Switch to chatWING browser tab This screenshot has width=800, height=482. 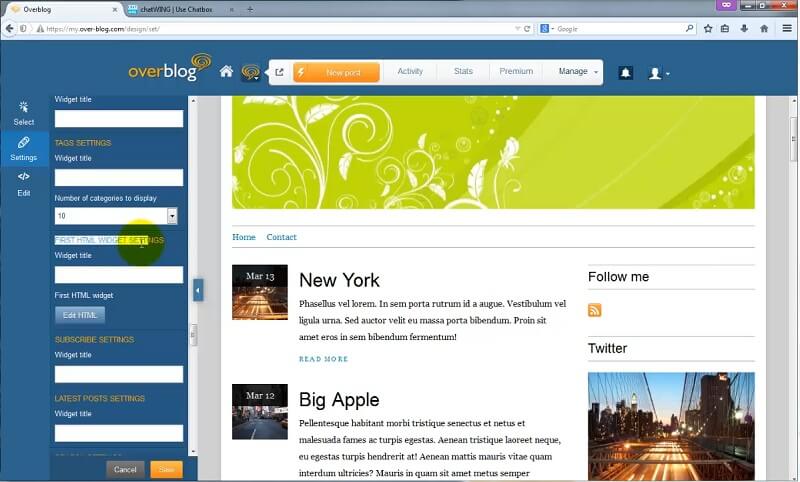click(x=181, y=9)
